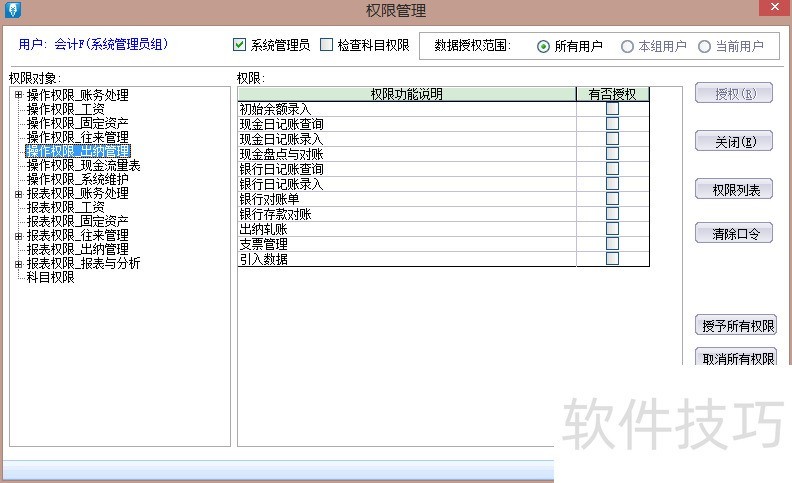Select 科目权限 in the tree

coord(51,277)
